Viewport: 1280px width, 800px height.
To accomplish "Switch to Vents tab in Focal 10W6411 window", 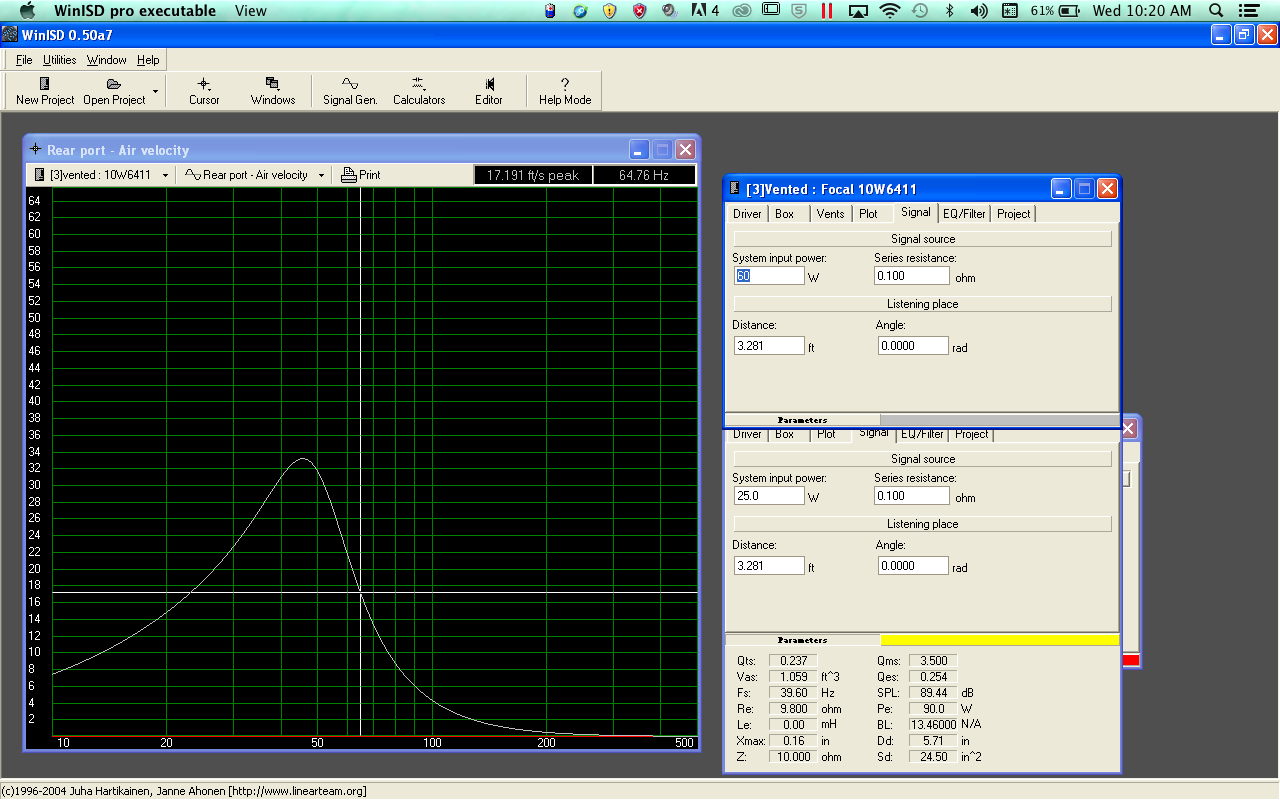I will point(830,214).
